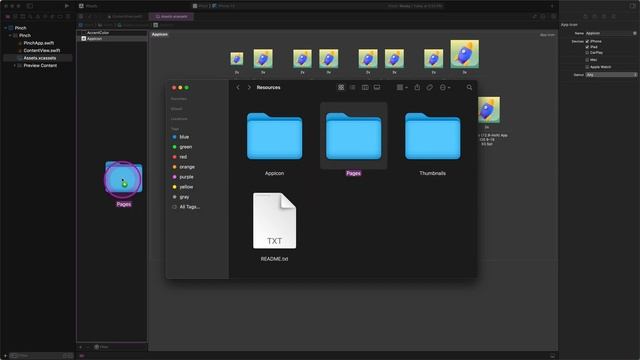640x360 pixels.
Task: Click the add asset plus button
Action: pos(80,347)
